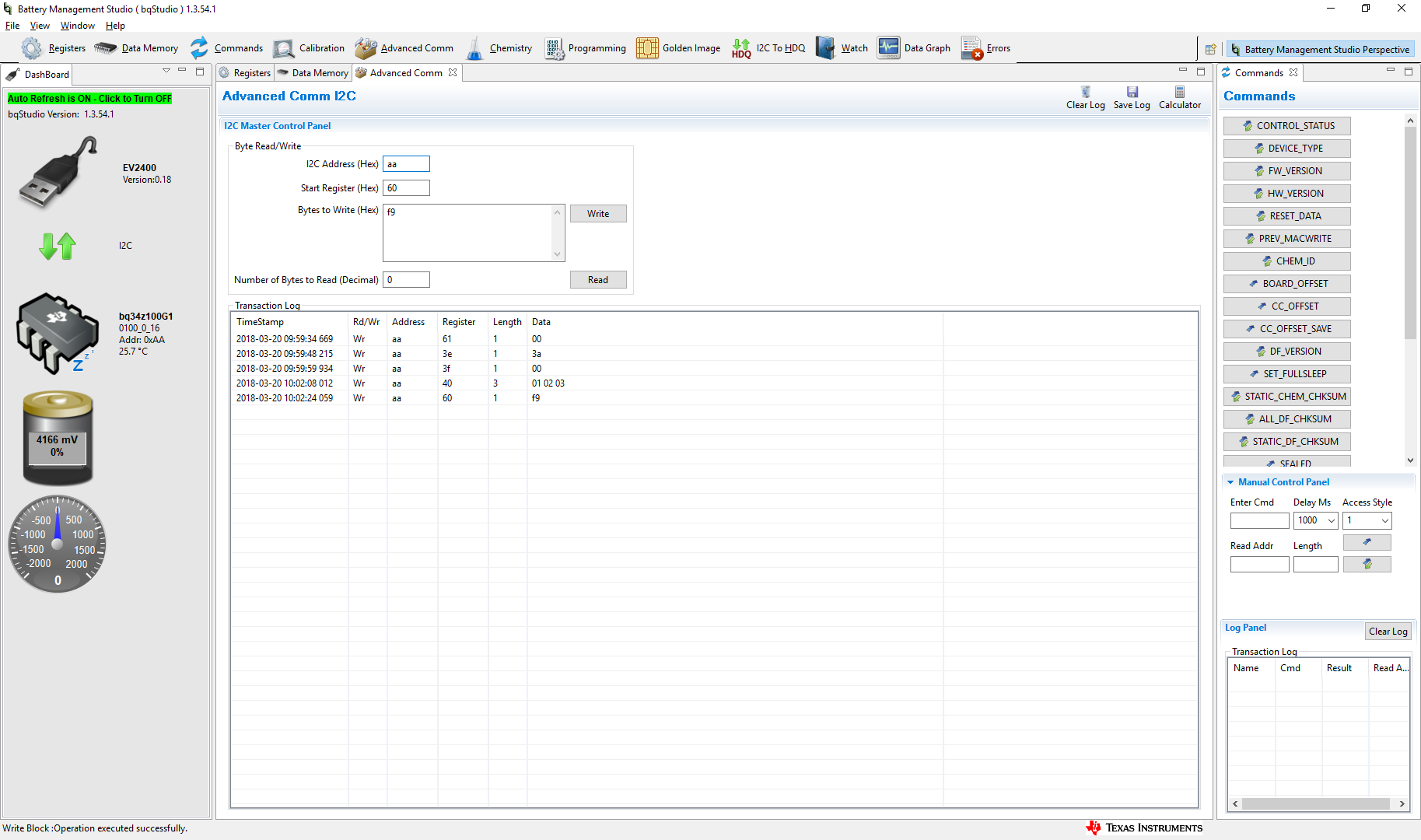Image resolution: width=1421 pixels, height=840 pixels.
Task: Maximize the Commands view pane
Action: (x=1409, y=71)
